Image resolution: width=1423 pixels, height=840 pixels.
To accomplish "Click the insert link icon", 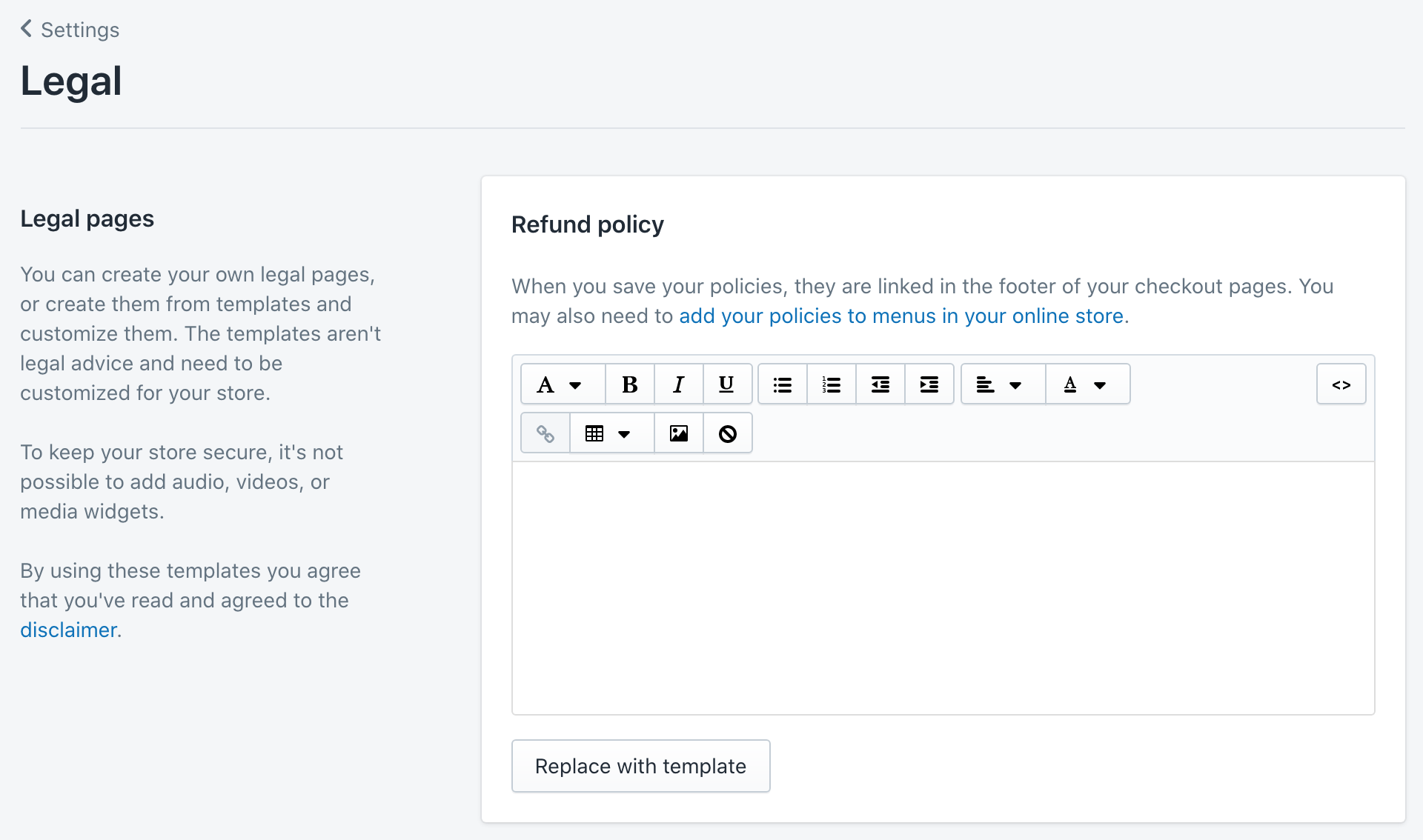I will (545, 433).
